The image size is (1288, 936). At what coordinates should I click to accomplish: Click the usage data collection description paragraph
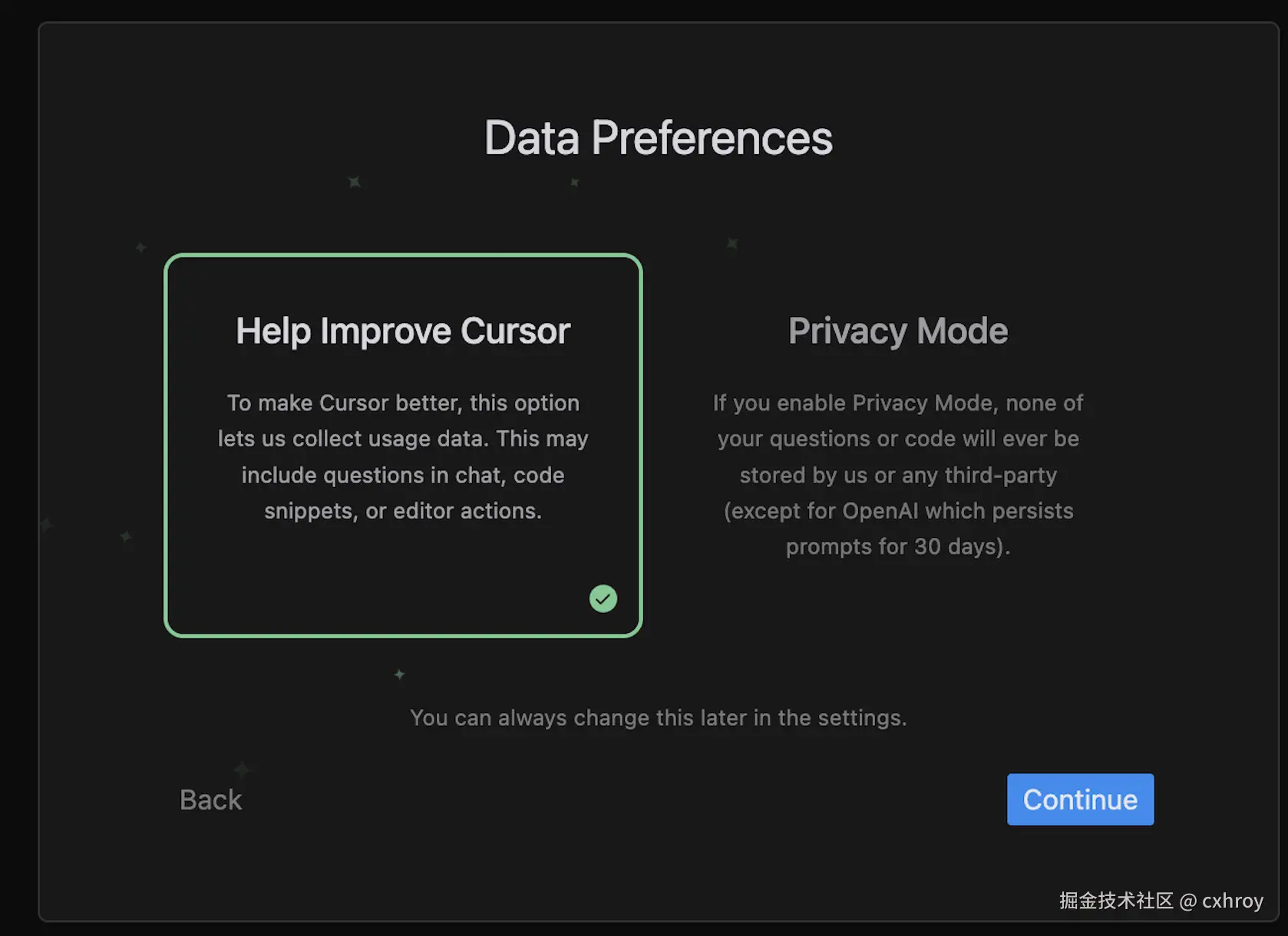403,456
